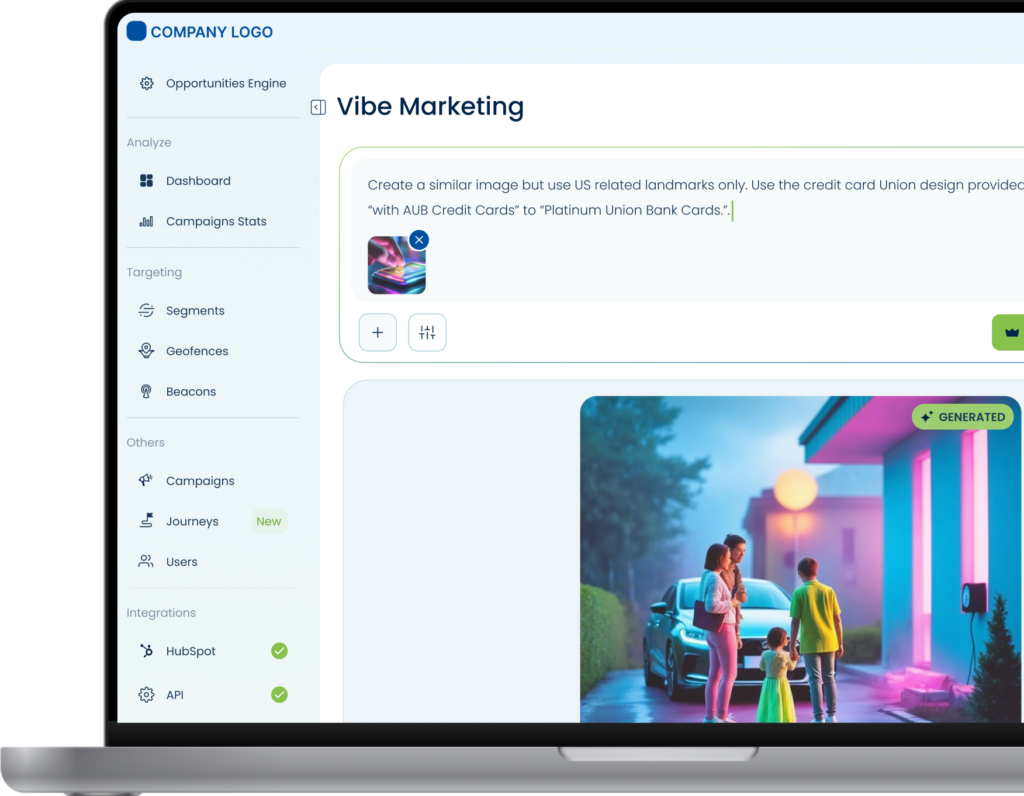Click the Beacons icon in sidebar
This screenshot has height=796, width=1024.
pos(146,392)
